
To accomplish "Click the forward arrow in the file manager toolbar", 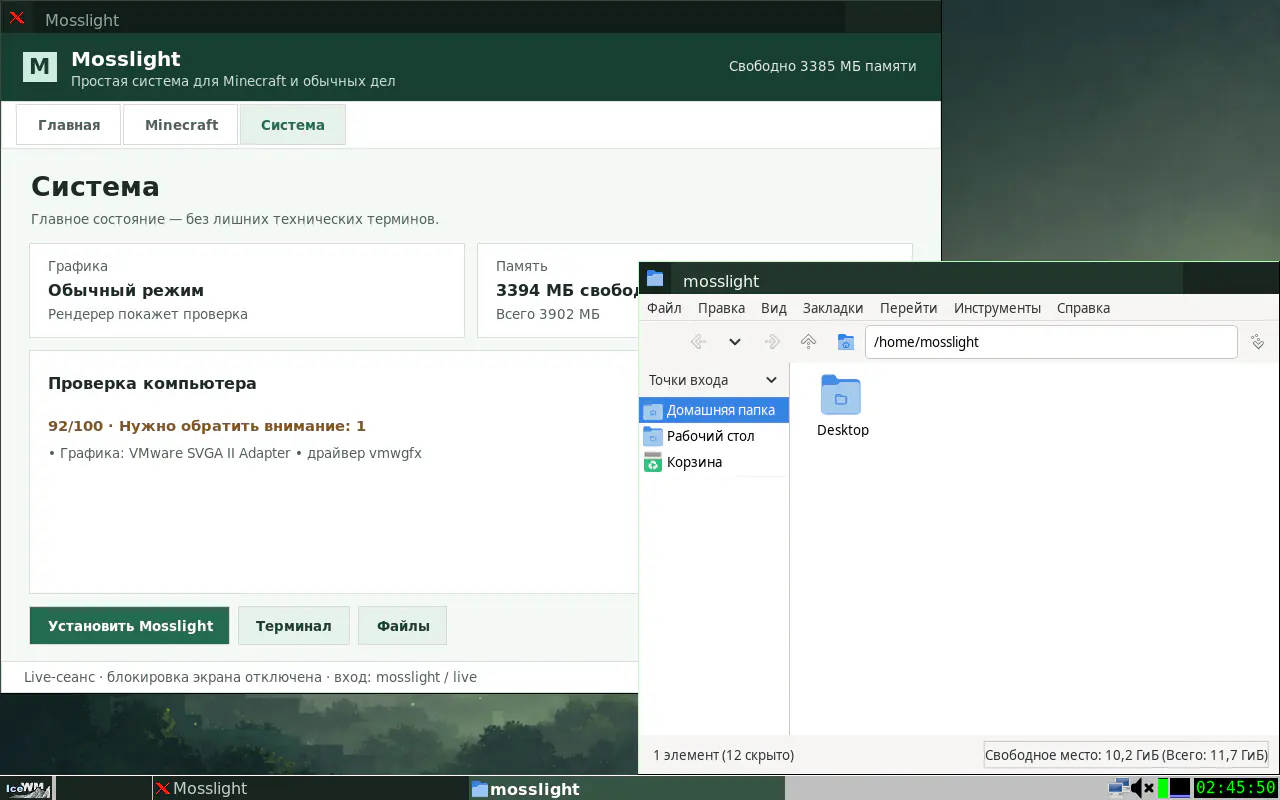I will (x=772, y=342).
